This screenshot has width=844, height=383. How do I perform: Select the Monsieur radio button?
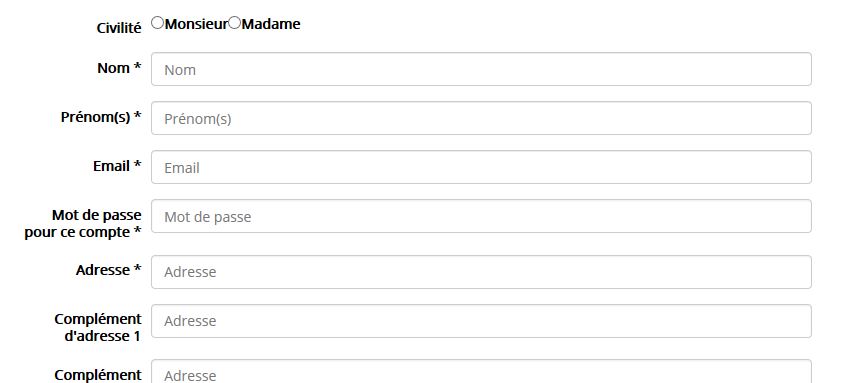tap(157, 23)
